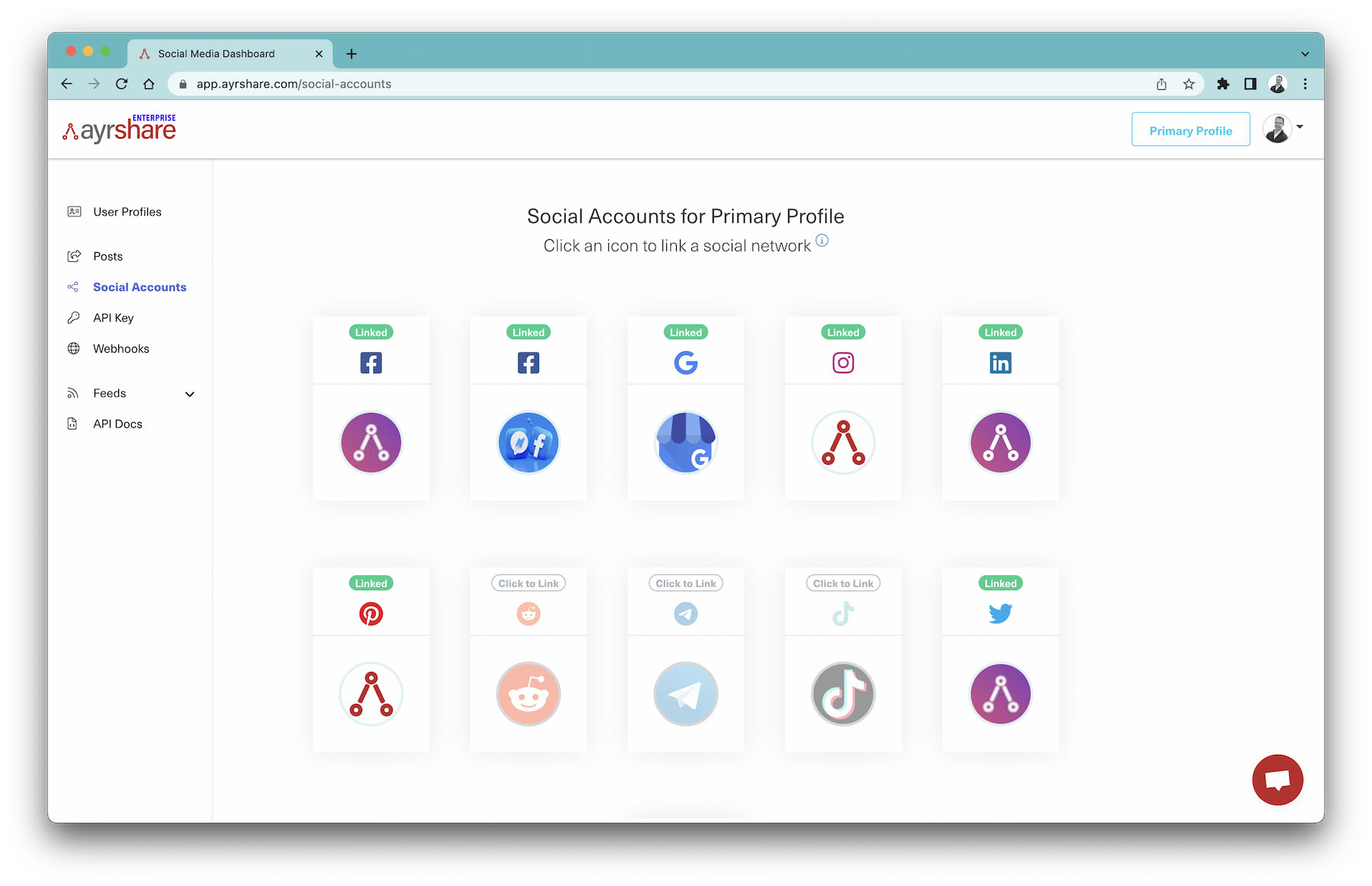Navigate to API Docs
Image resolution: width=1372 pixels, height=886 pixels.
pos(117,424)
